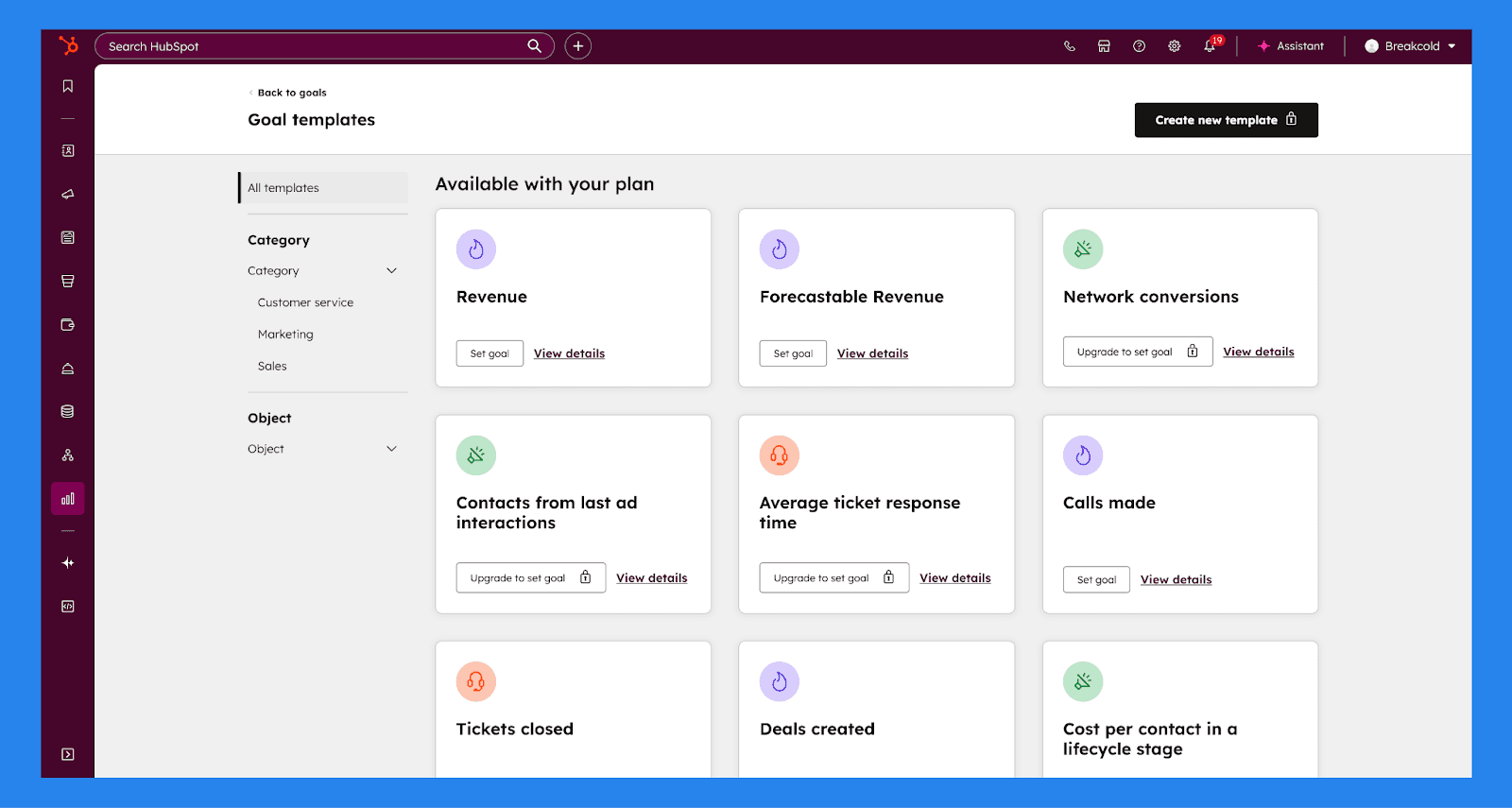Set goal for Forecastable Revenue
The height and width of the screenshot is (808, 1512).
click(x=793, y=353)
